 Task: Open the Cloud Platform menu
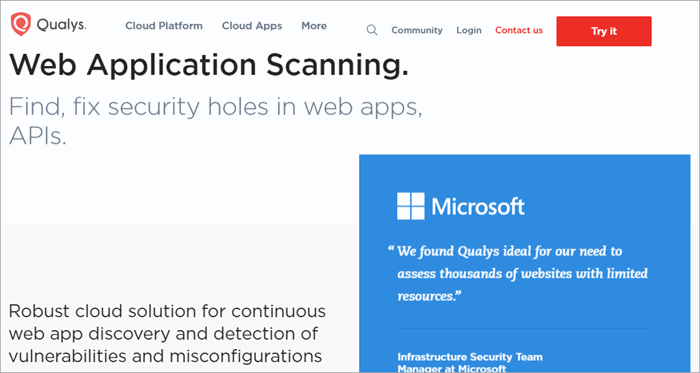(164, 26)
